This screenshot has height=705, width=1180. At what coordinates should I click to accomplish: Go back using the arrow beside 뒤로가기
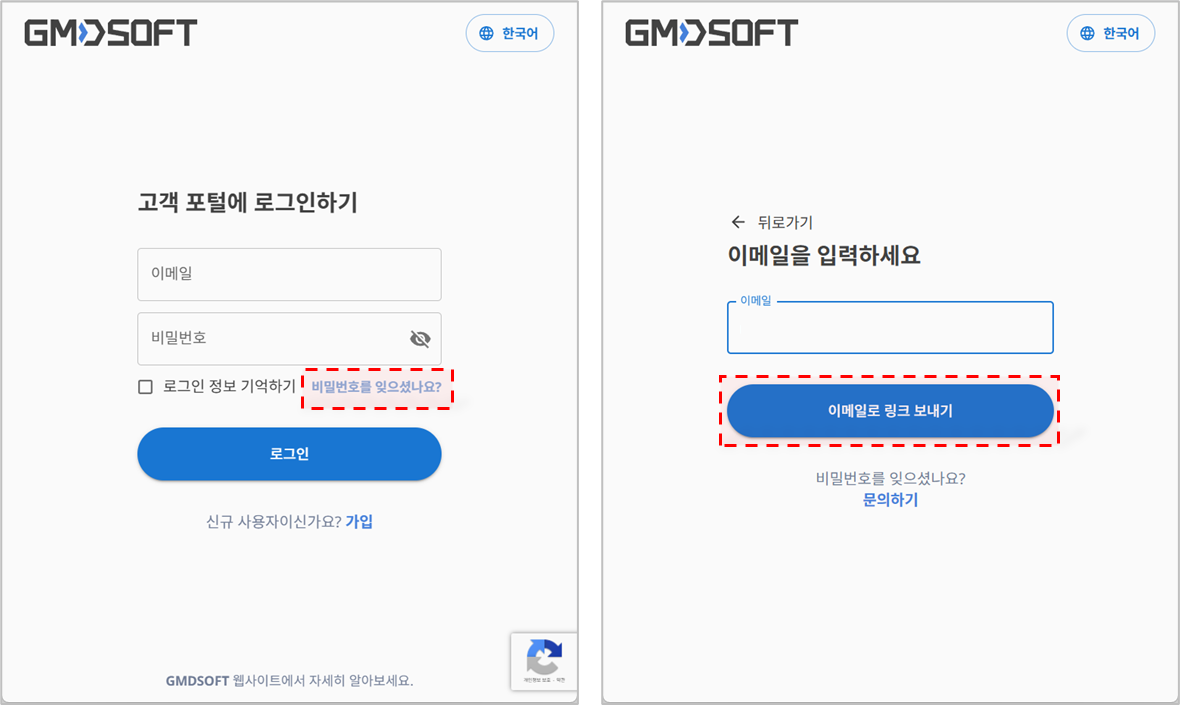[738, 222]
